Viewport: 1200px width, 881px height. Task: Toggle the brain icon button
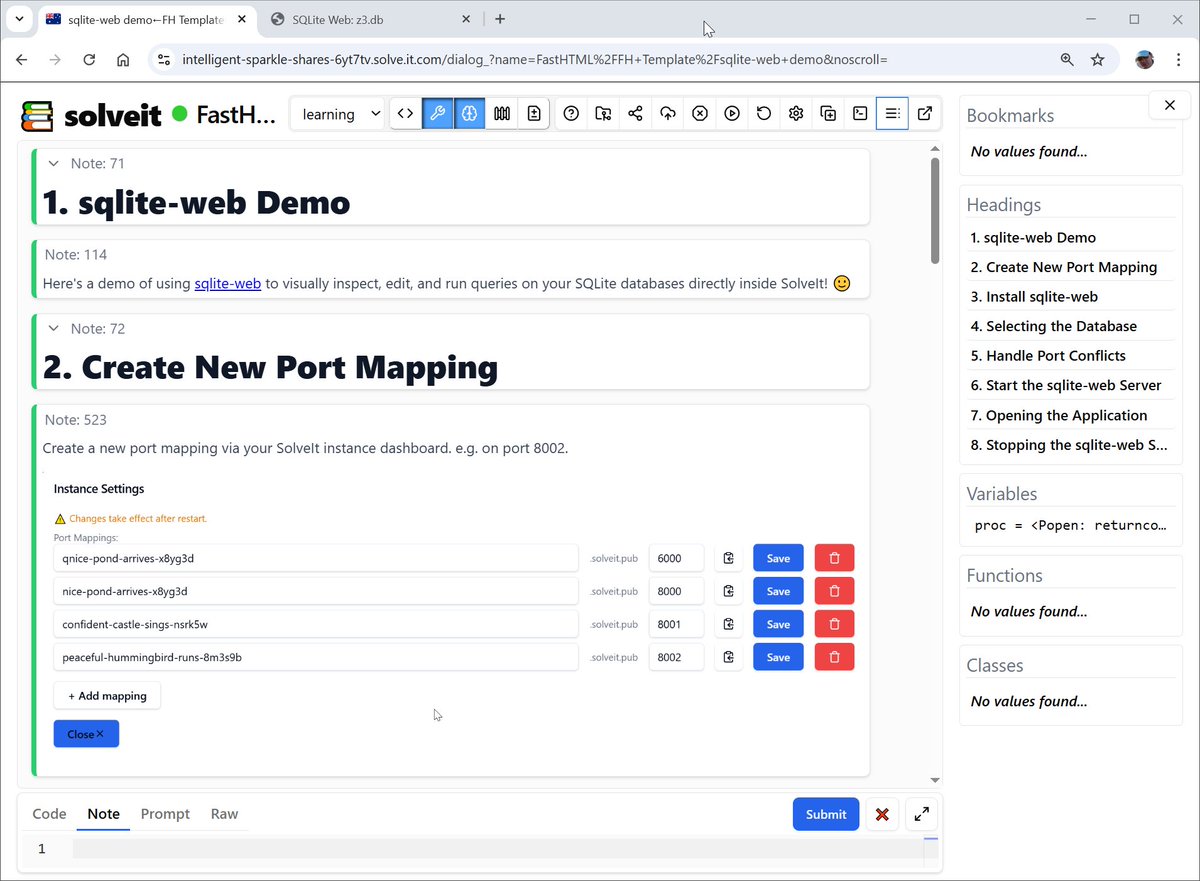click(x=469, y=114)
